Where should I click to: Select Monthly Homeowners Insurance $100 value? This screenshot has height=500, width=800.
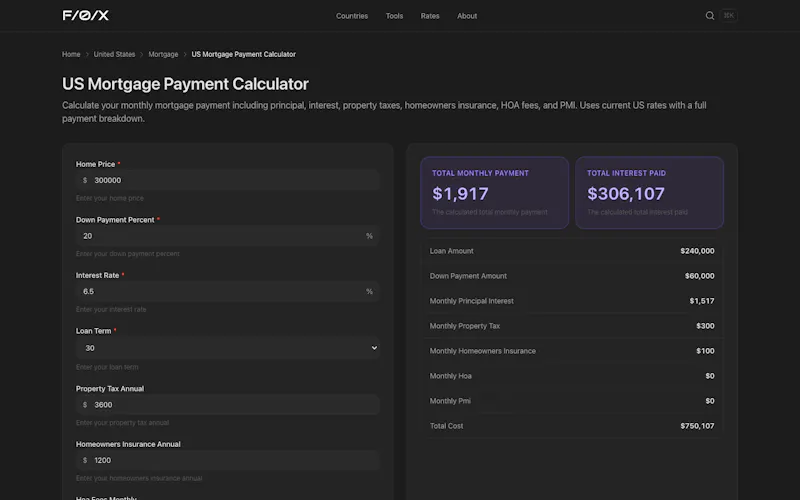[x=705, y=351]
